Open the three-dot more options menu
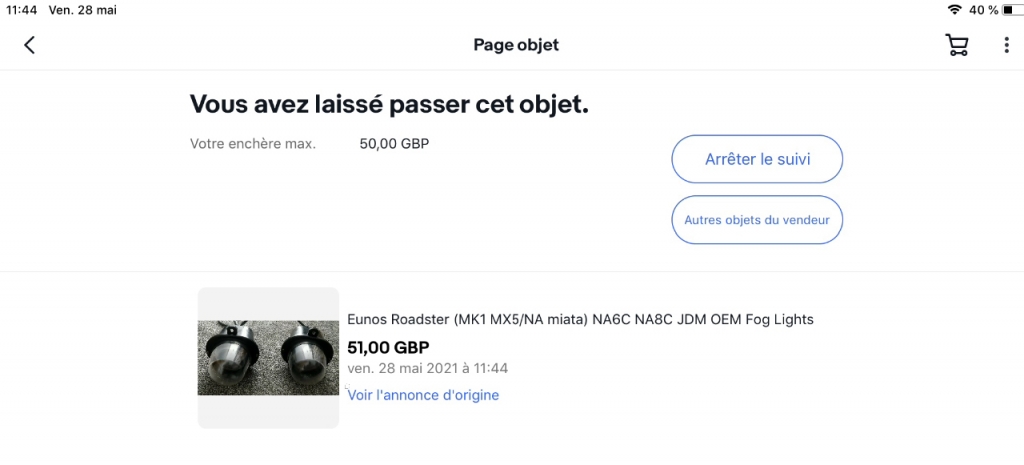1024x465 pixels. [x=1006, y=45]
